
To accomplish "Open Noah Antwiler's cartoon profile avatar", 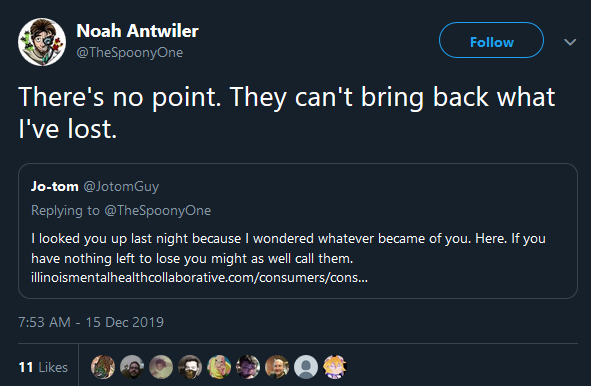I will tap(42, 42).
